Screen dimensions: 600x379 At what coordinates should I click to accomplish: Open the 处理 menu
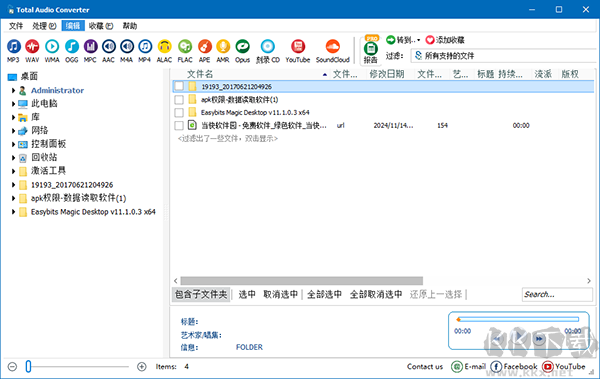coord(44,26)
